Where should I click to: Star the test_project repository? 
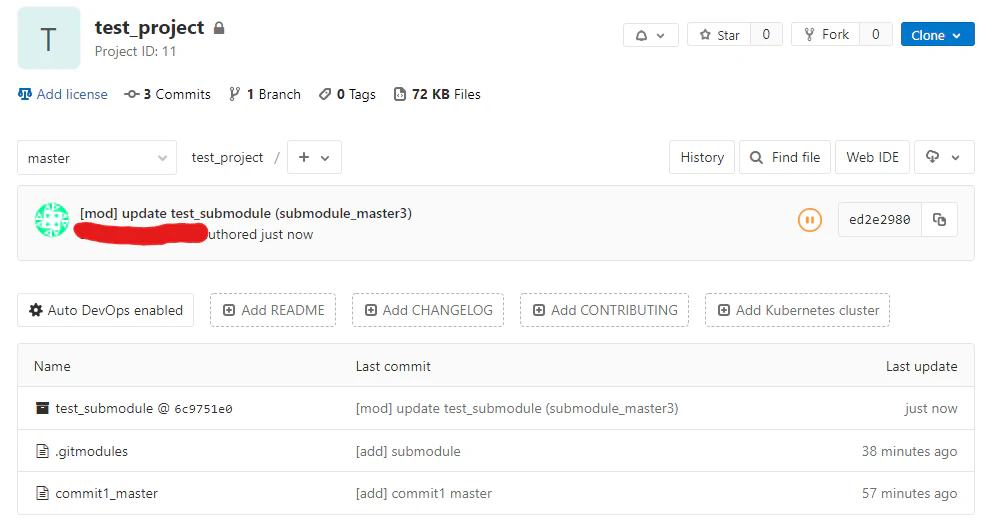click(x=719, y=35)
